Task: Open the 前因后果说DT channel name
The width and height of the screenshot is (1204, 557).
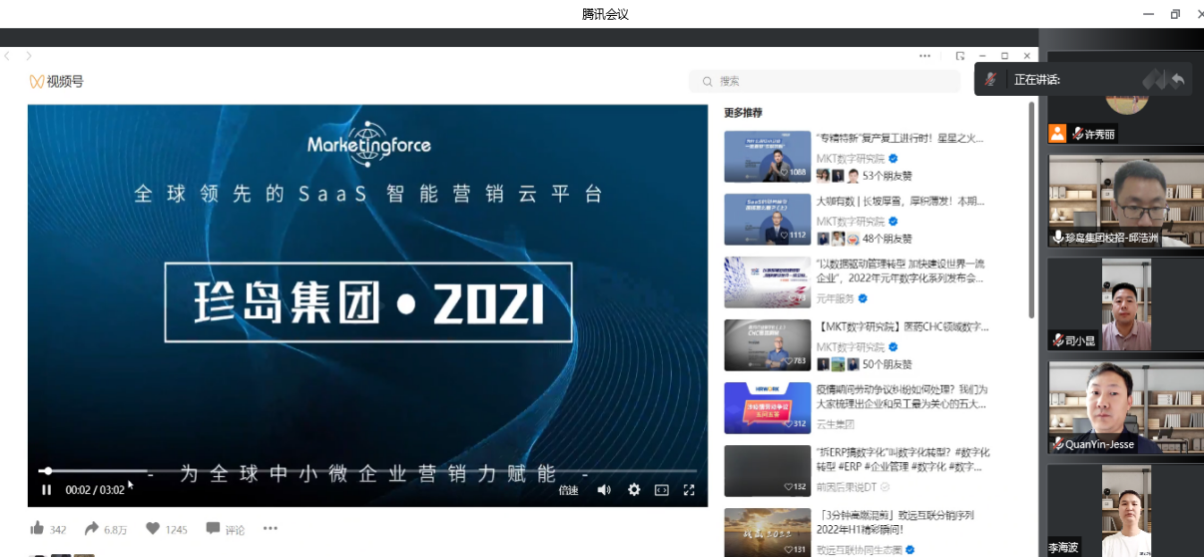Action: tap(846, 487)
